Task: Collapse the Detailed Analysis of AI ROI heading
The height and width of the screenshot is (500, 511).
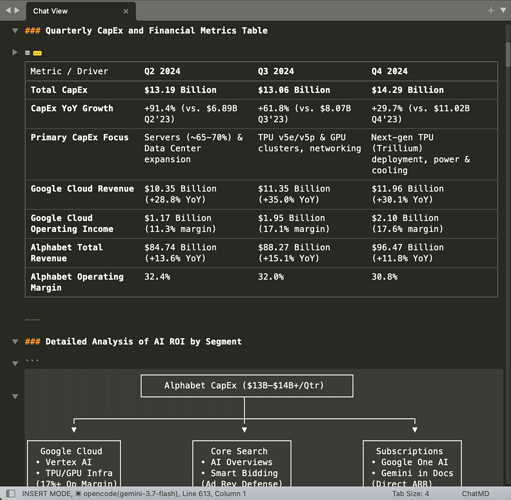Action: 15,342
